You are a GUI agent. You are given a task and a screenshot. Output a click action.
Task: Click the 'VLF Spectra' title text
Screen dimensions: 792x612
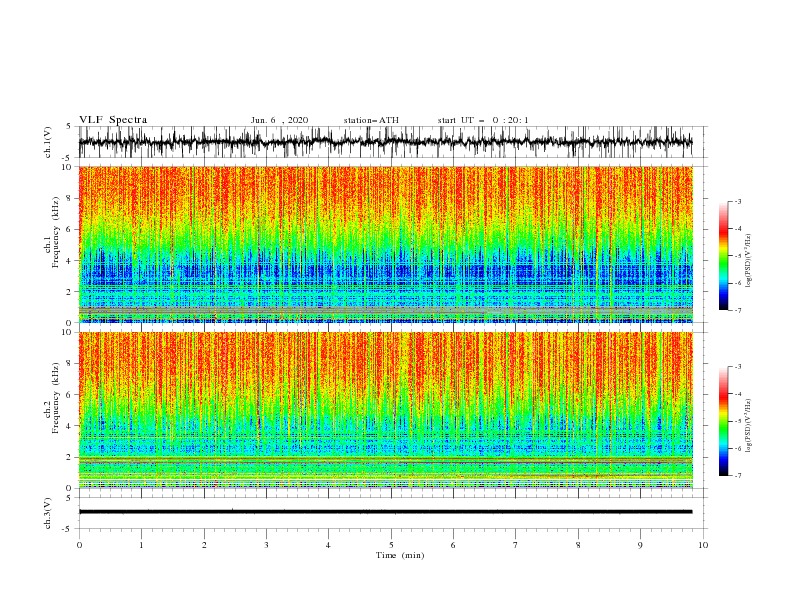click(113, 120)
